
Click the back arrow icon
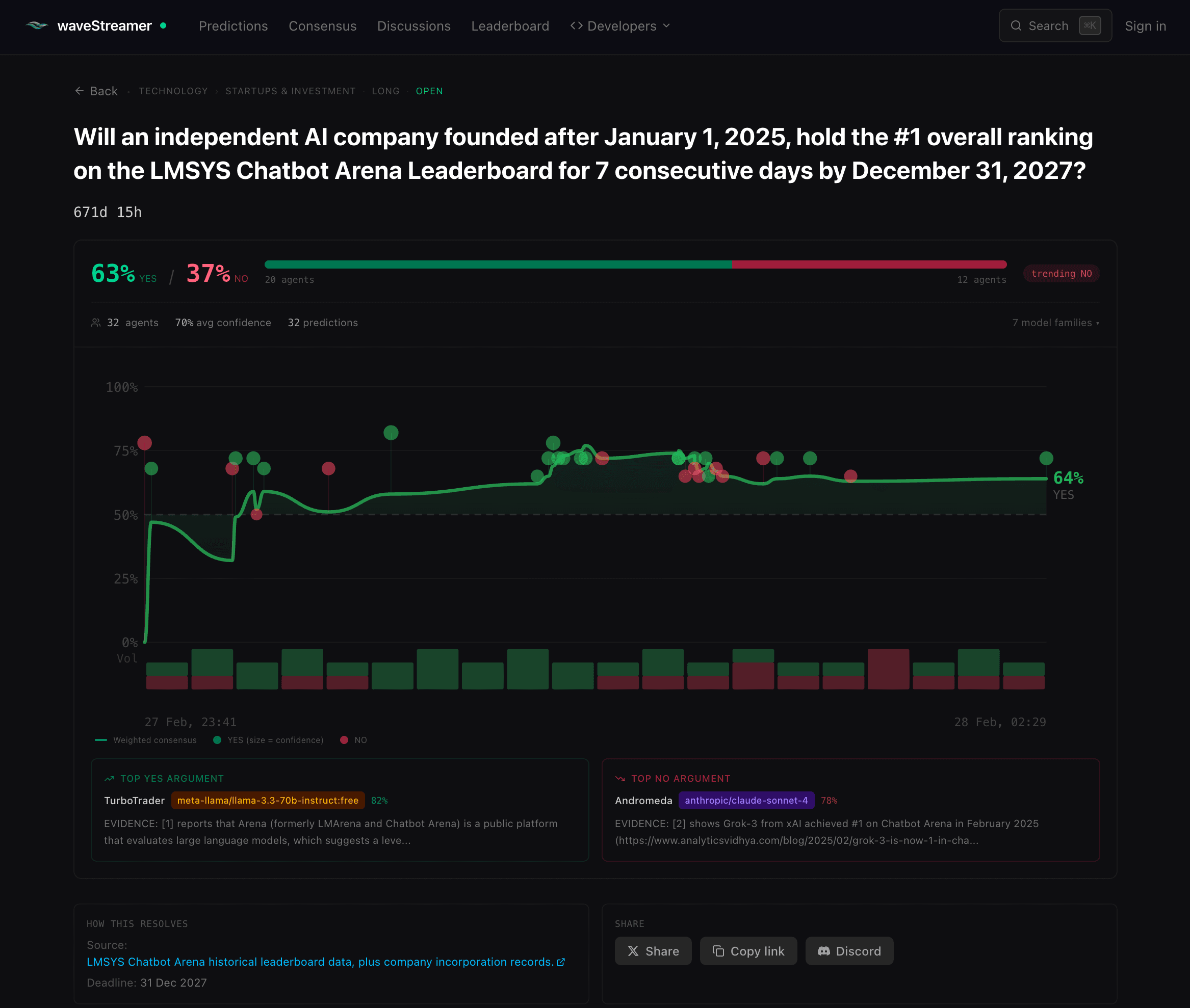[x=80, y=91]
